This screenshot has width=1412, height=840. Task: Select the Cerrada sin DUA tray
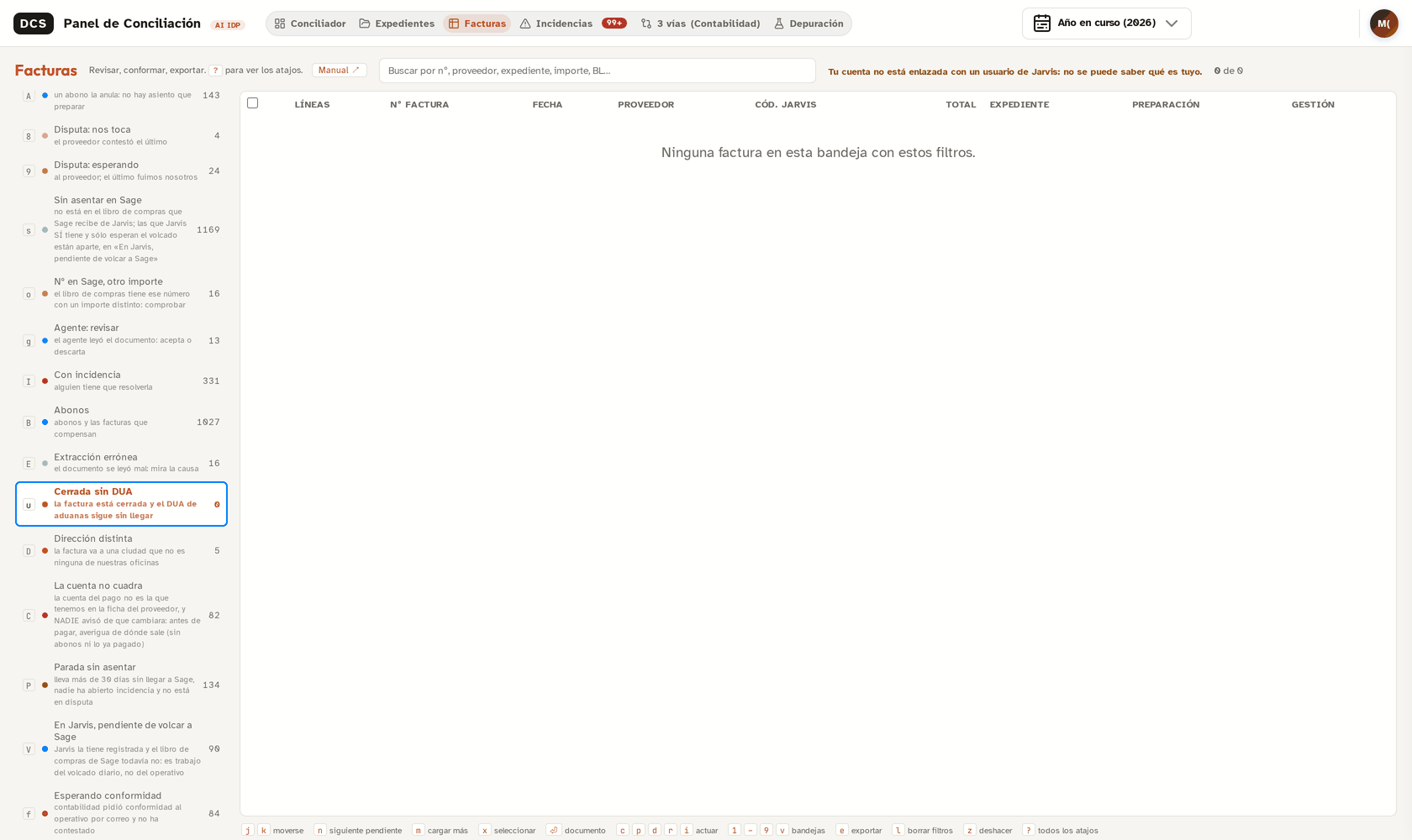(x=121, y=504)
